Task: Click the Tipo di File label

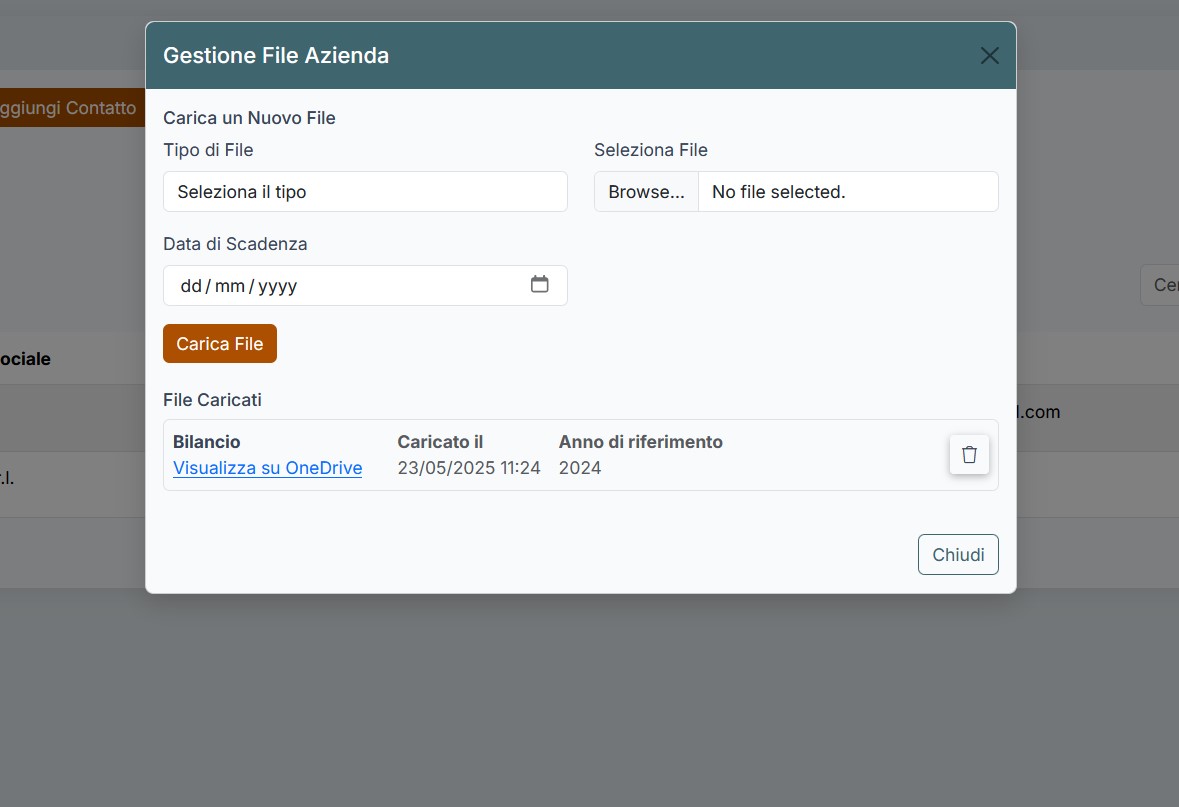Action: click(x=208, y=150)
